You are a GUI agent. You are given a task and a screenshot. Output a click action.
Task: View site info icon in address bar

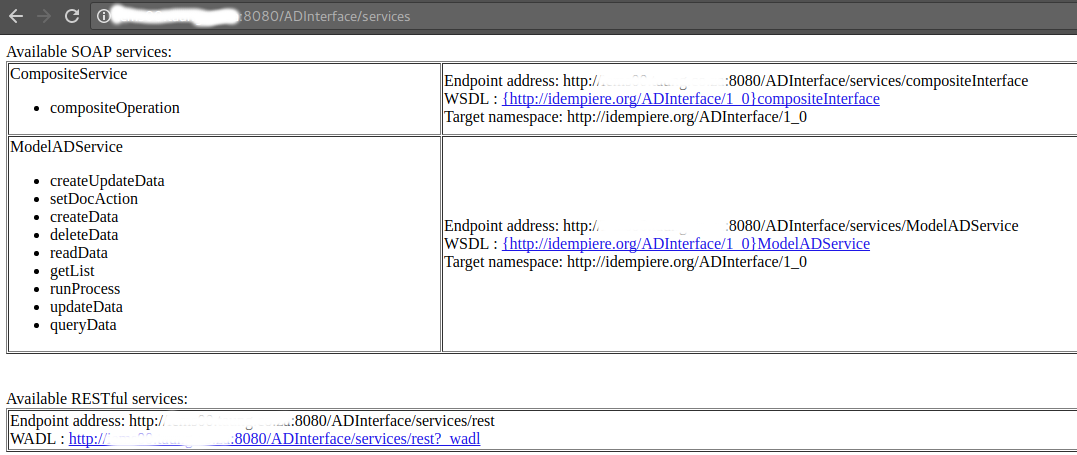point(103,16)
